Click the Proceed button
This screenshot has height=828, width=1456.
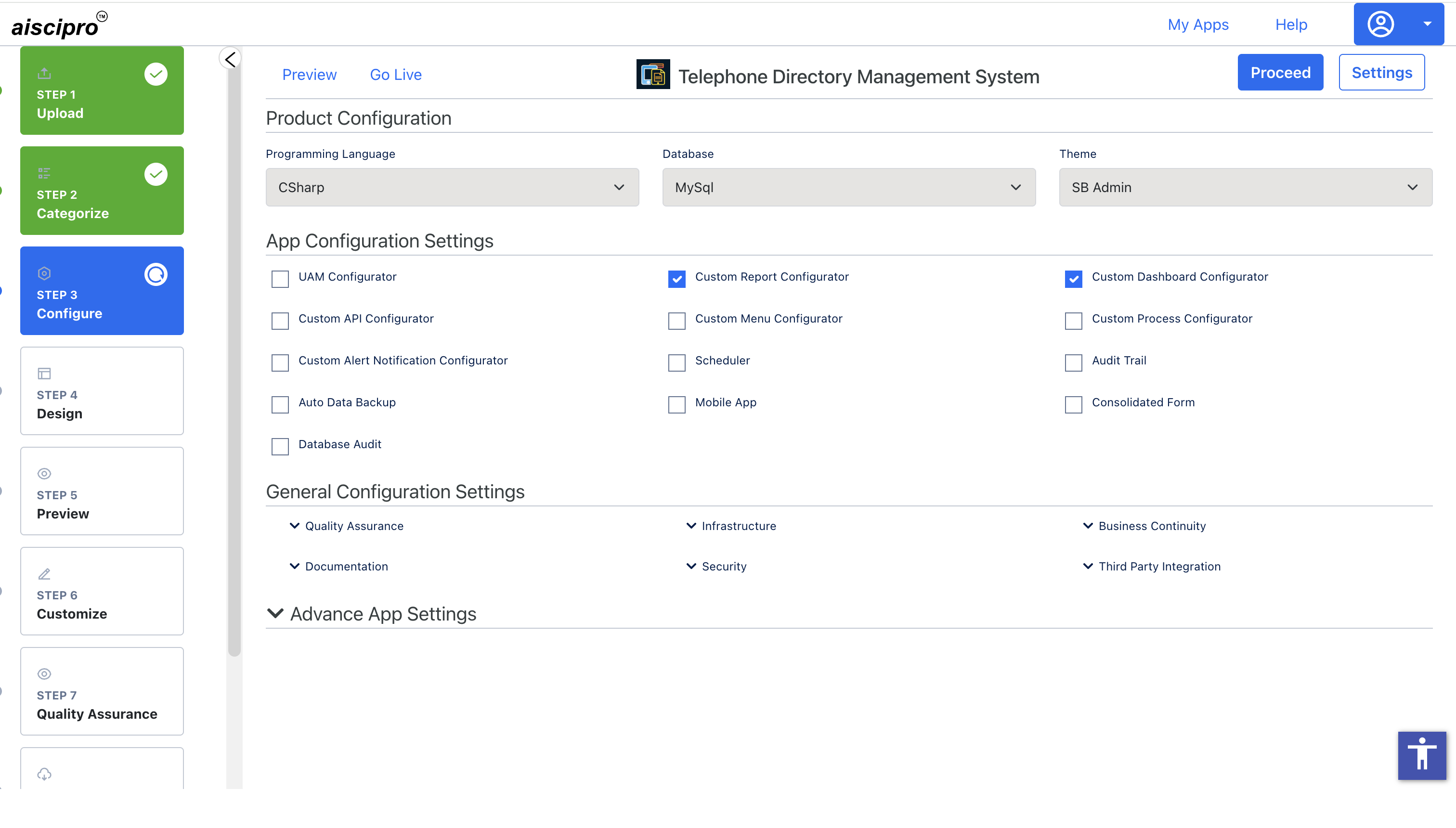(x=1280, y=72)
